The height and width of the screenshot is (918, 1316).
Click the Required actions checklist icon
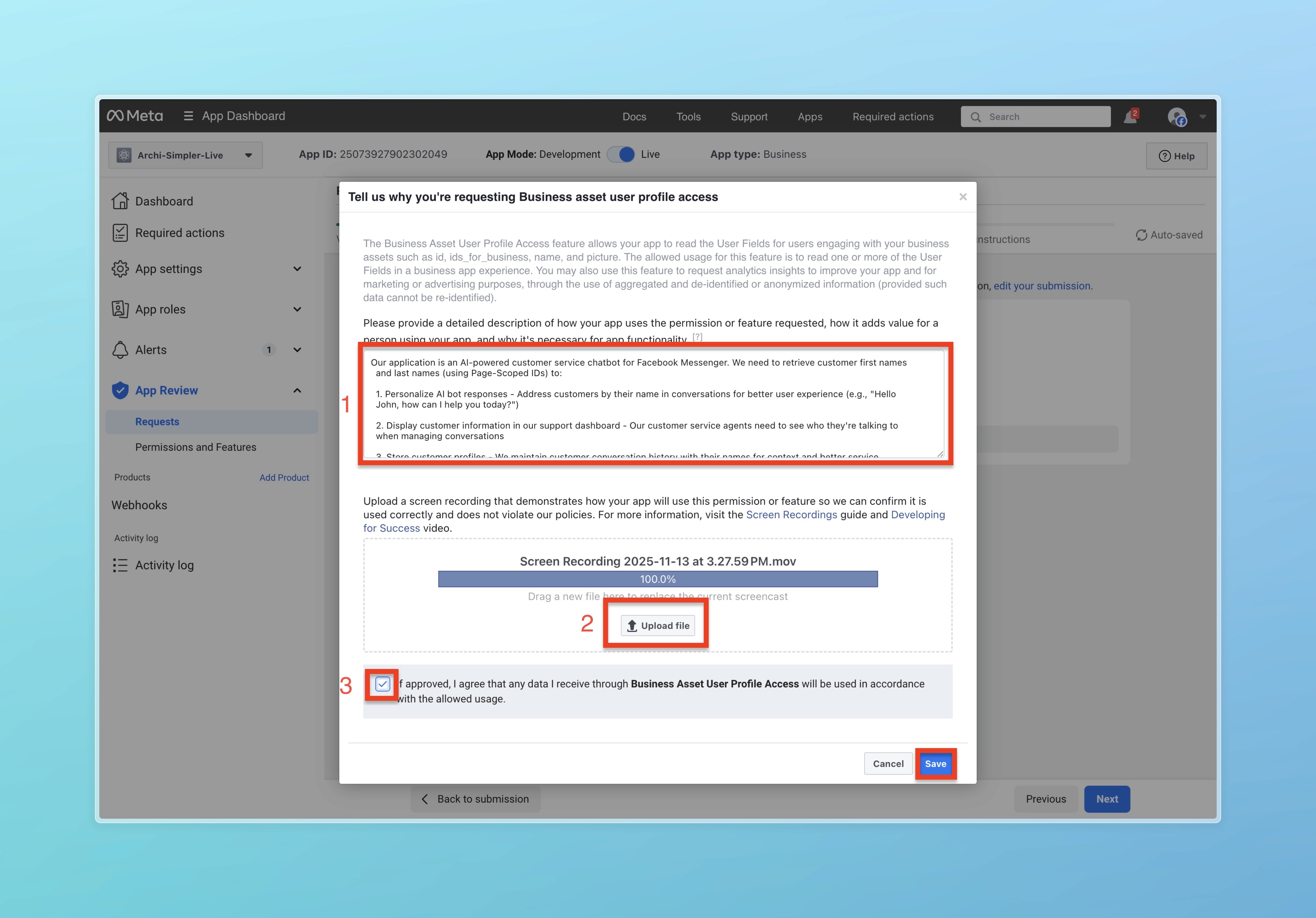120,233
